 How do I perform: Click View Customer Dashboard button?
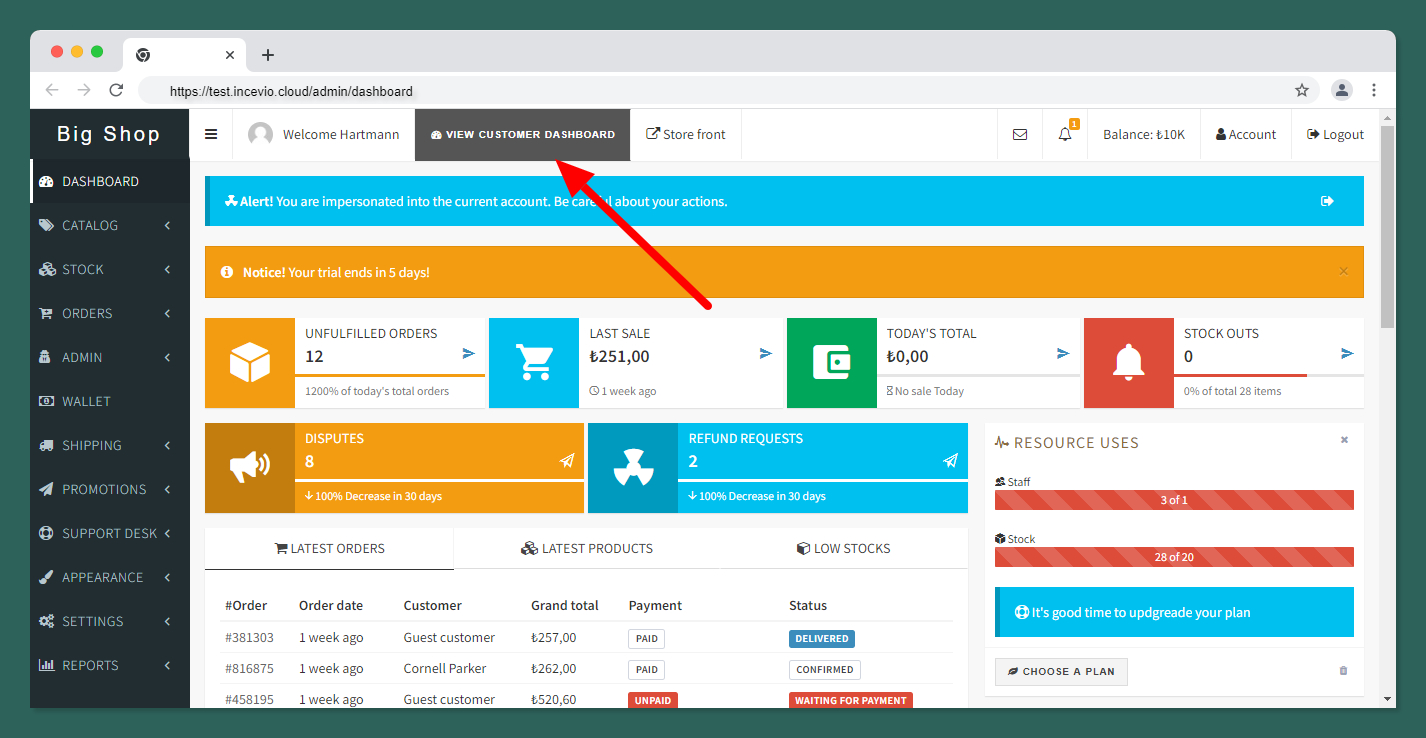tap(523, 134)
